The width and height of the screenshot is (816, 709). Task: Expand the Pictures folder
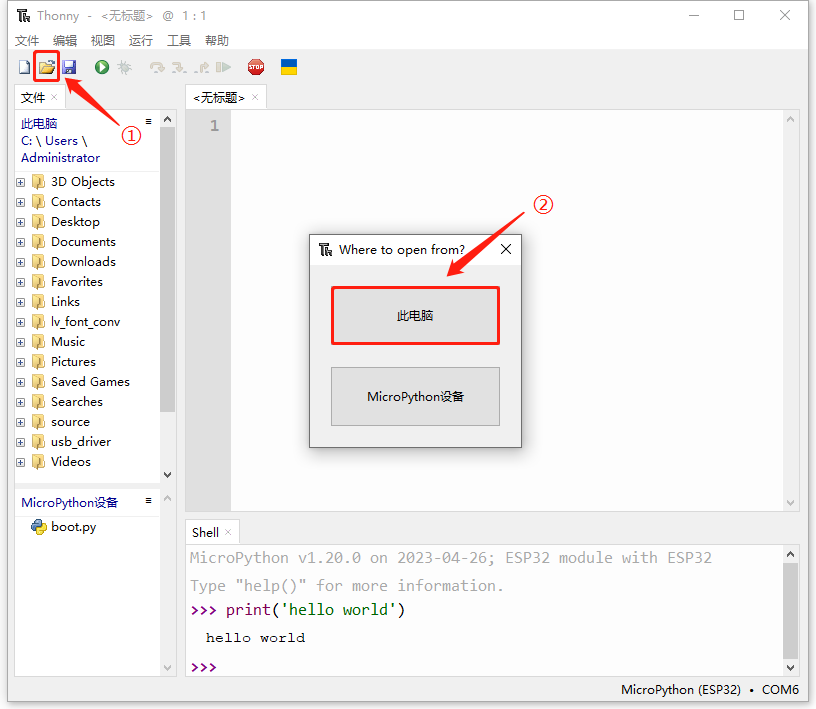pos(20,362)
